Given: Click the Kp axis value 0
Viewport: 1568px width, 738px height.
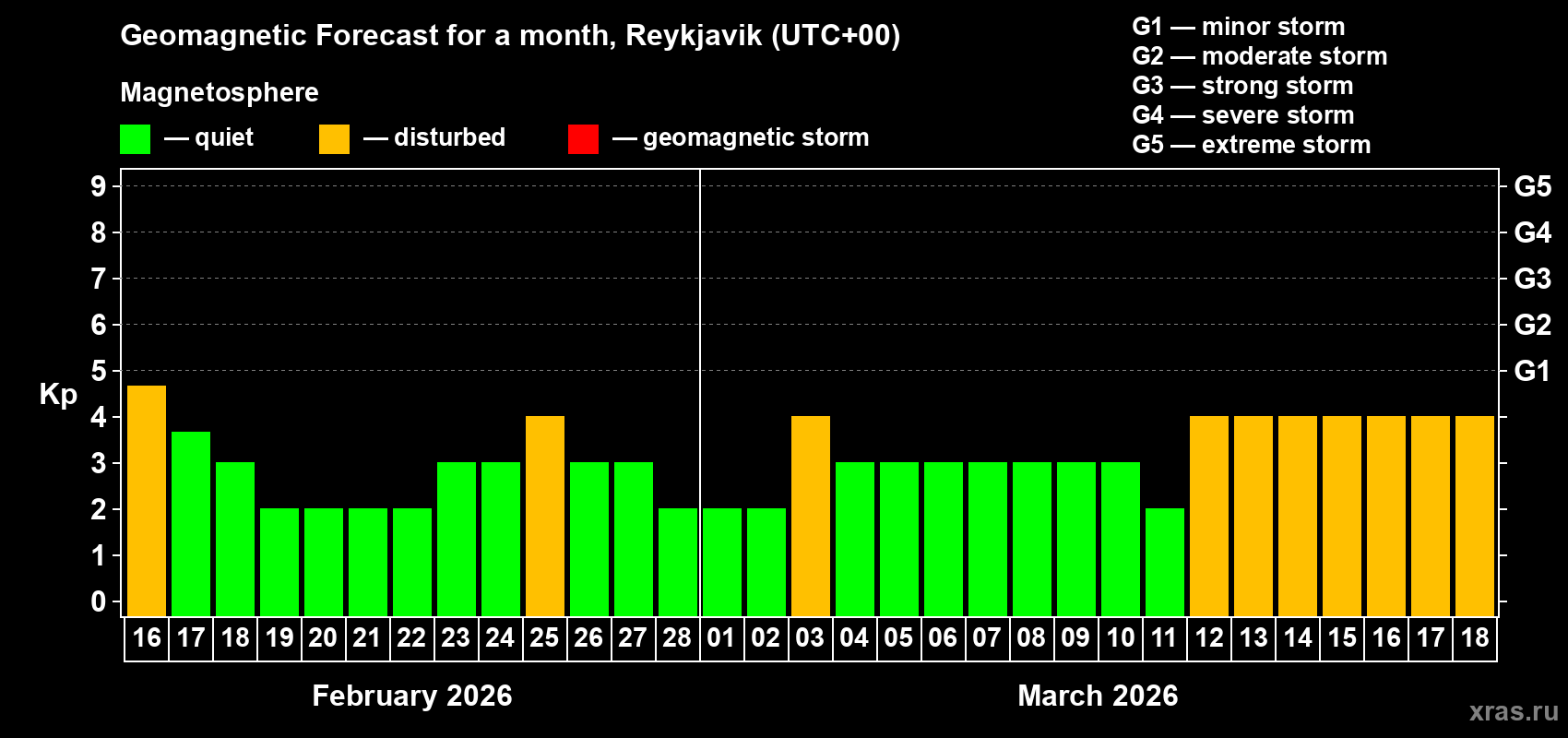Looking at the screenshot, I should [x=99, y=601].
